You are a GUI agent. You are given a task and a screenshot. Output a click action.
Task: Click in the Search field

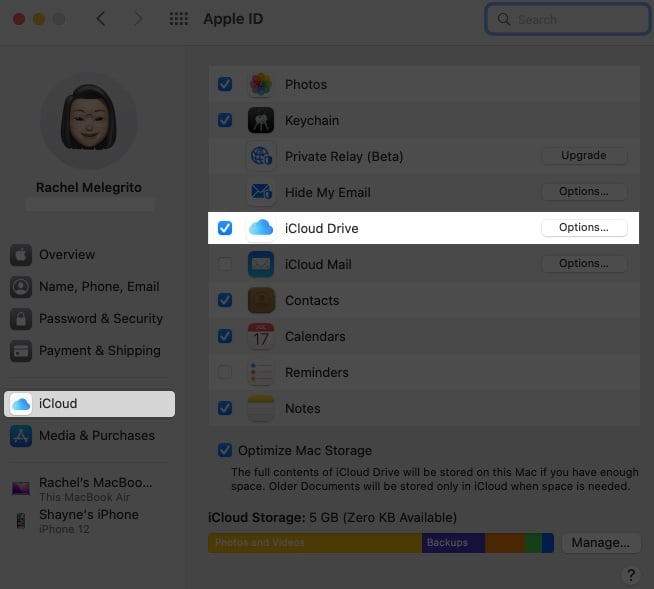pyautogui.click(x=568, y=19)
